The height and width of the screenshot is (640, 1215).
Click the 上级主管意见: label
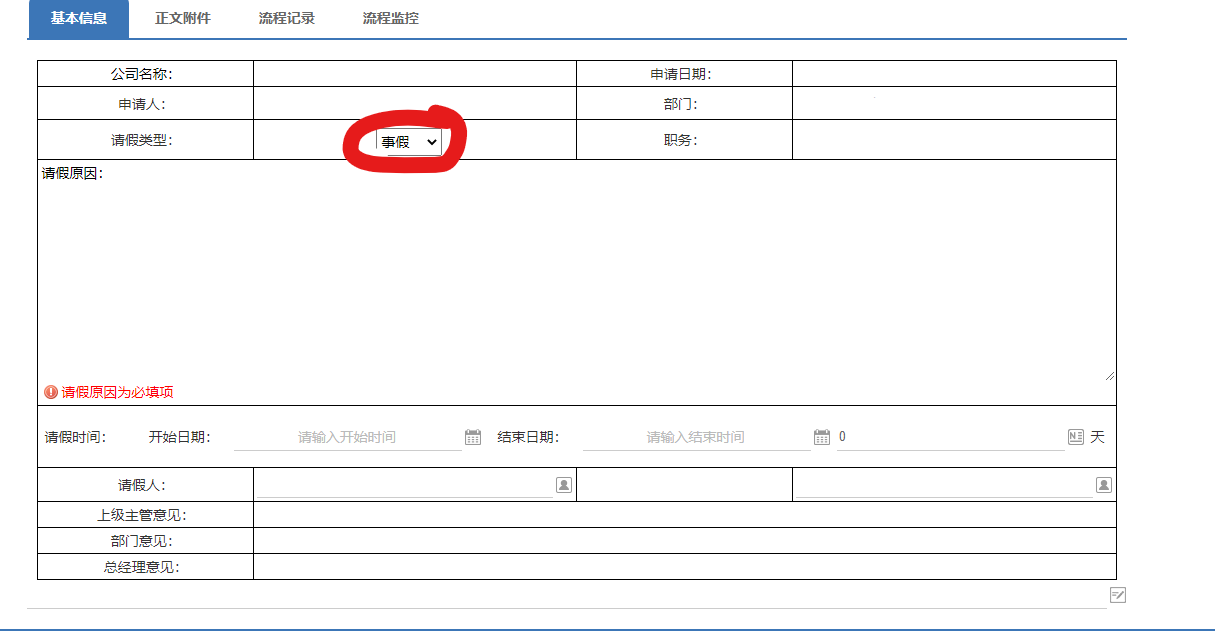[x=142, y=515]
